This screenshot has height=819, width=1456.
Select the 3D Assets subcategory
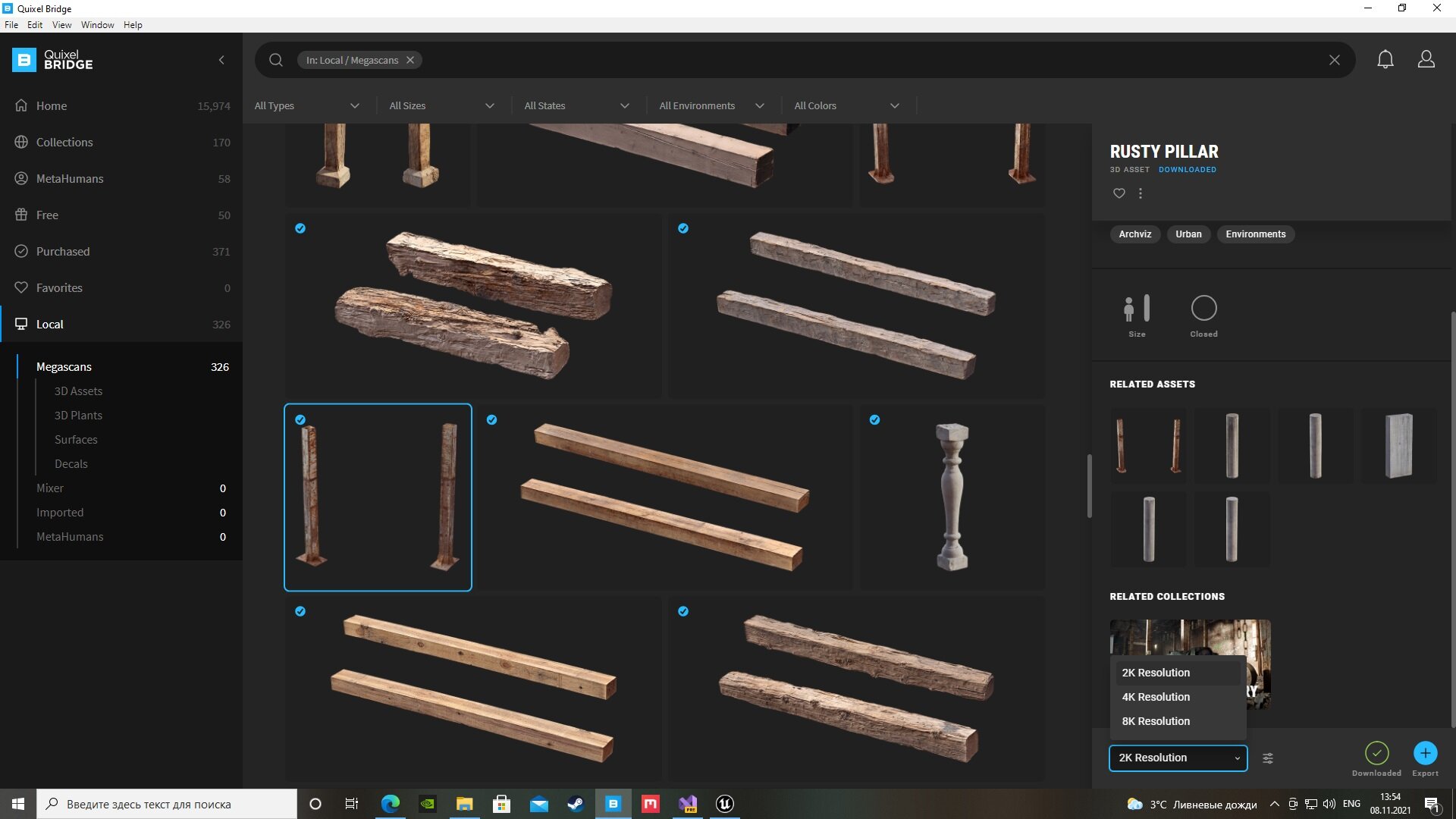78,391
